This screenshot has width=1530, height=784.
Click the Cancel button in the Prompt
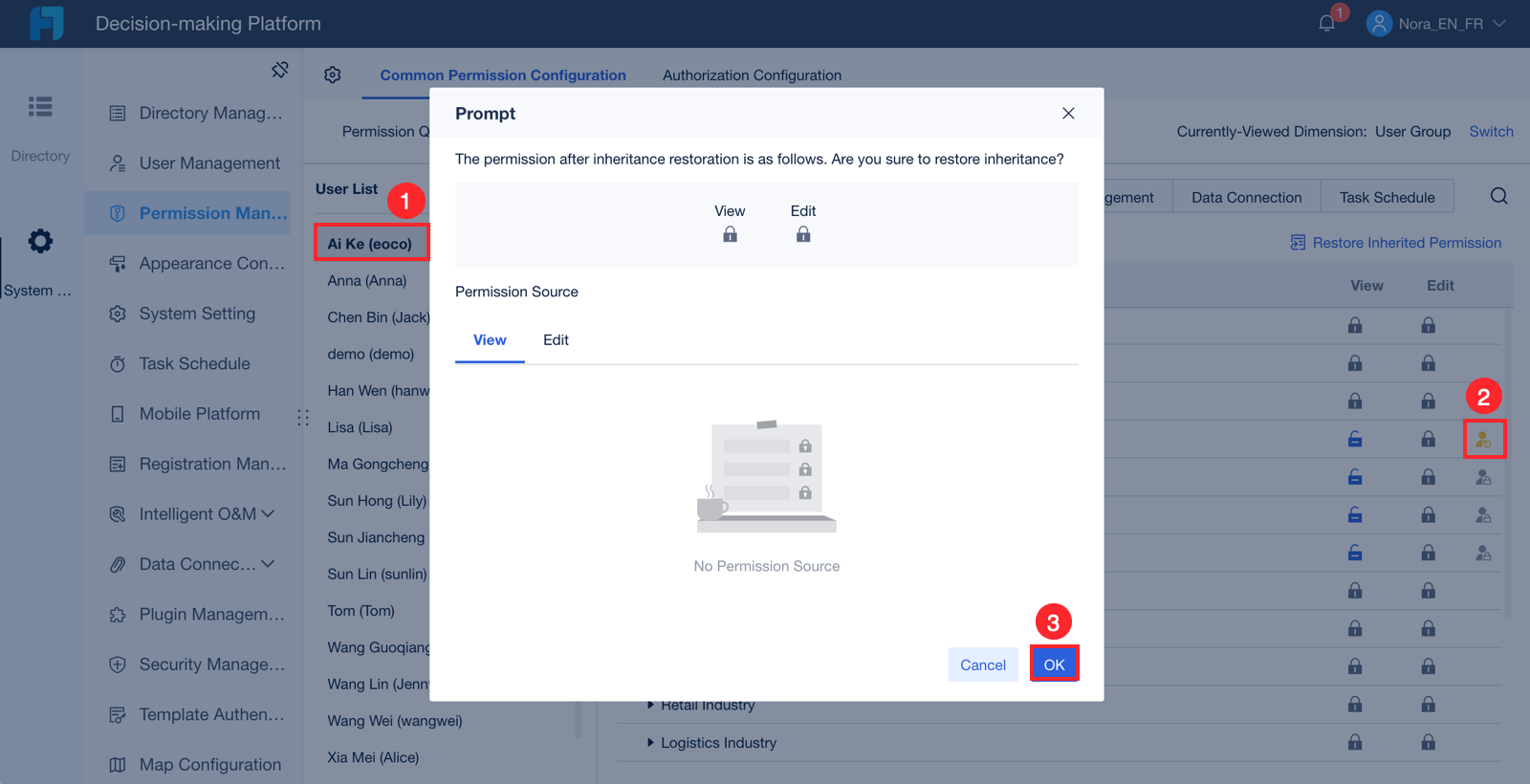(x=983, y=664)
